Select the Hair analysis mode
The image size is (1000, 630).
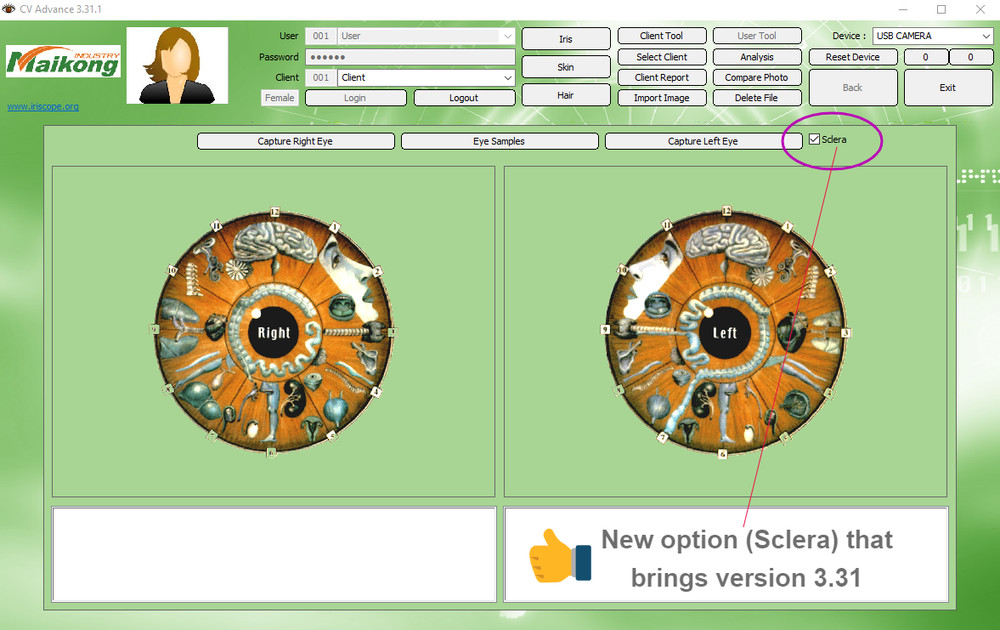pyautogui.click(x=566, y=95)
